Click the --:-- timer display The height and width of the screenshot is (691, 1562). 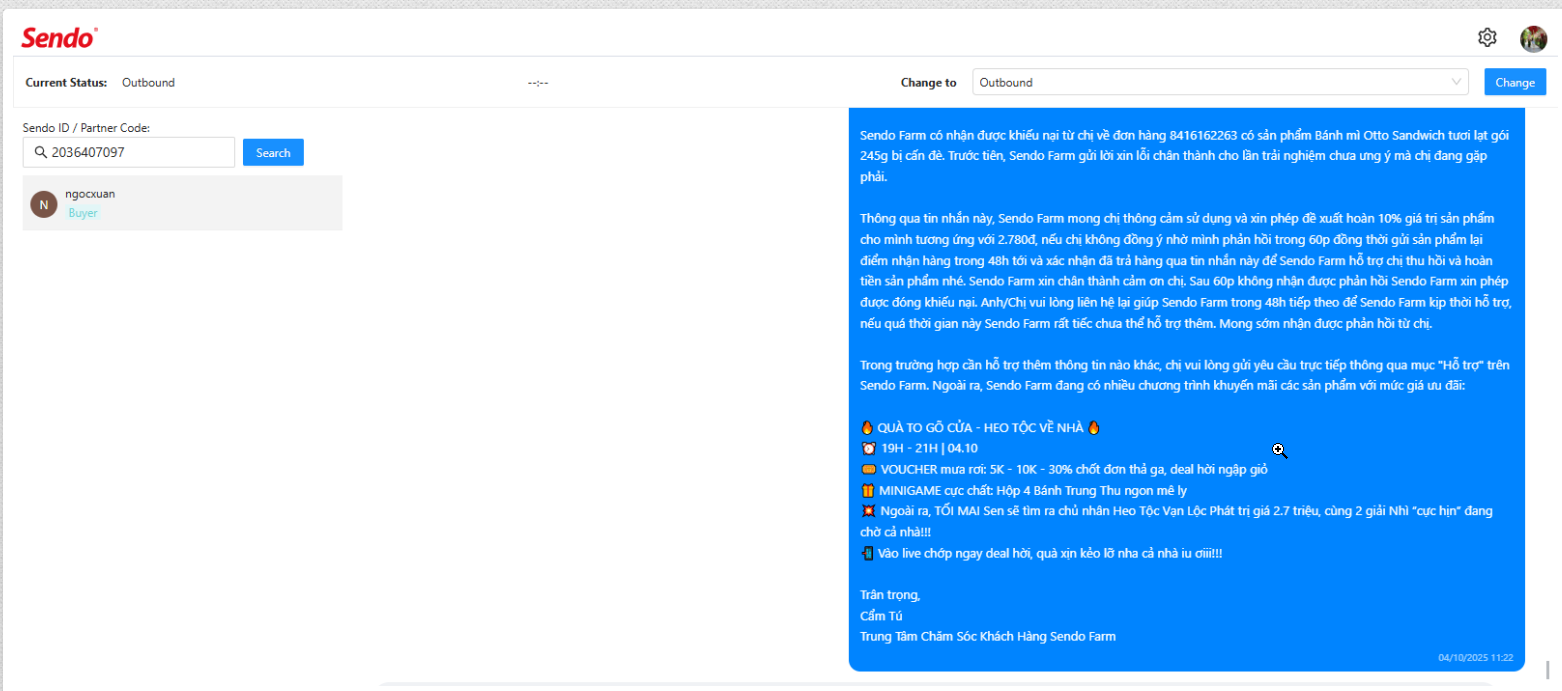coord(538,83)
